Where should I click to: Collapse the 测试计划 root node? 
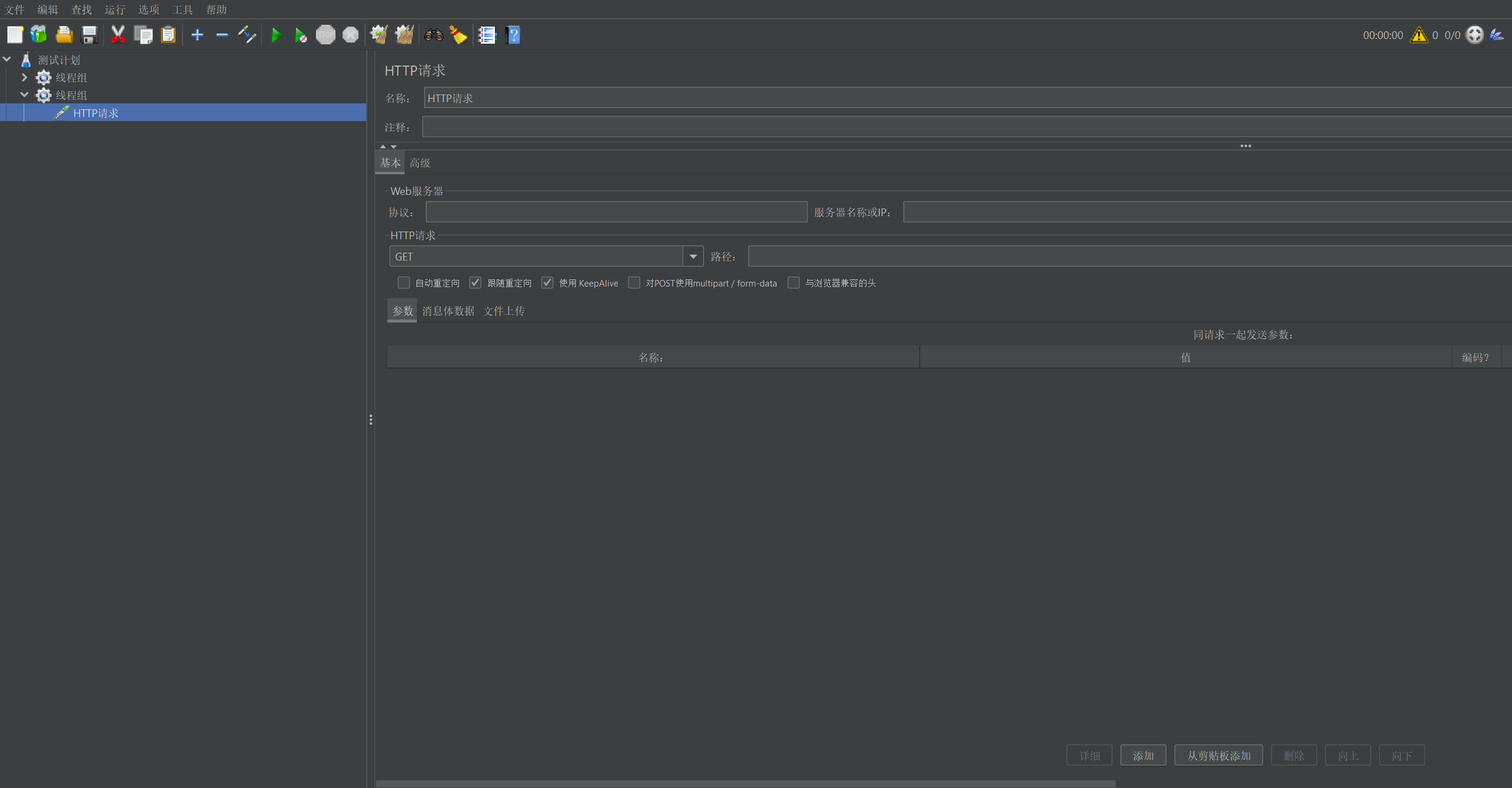click(7, 60)
